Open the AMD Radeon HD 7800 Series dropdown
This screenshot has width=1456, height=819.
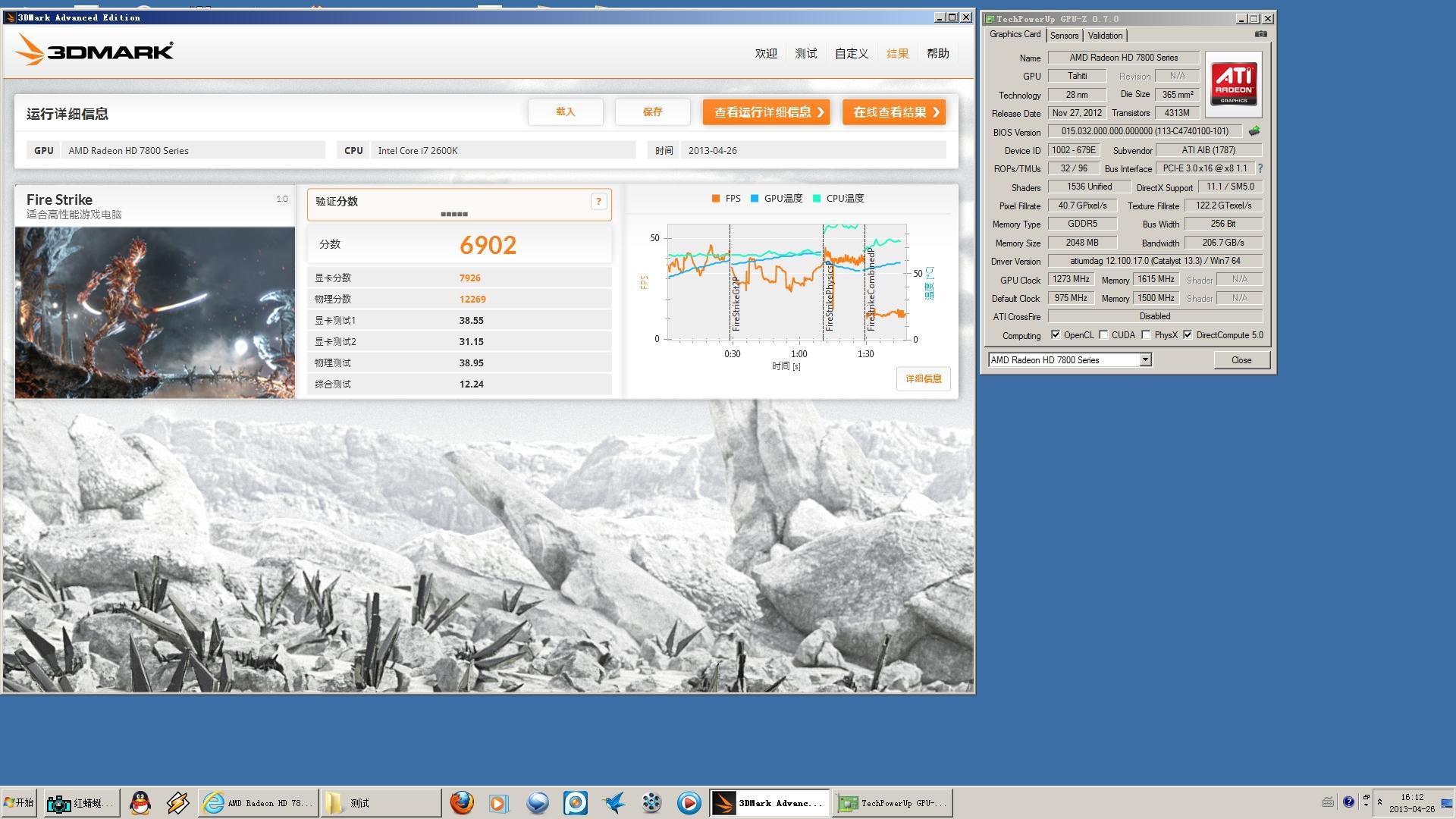[x=1070, y=359]
